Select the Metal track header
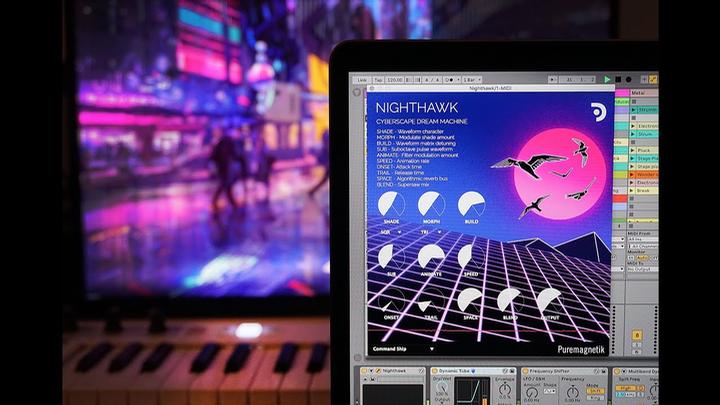 coord(643,93)
